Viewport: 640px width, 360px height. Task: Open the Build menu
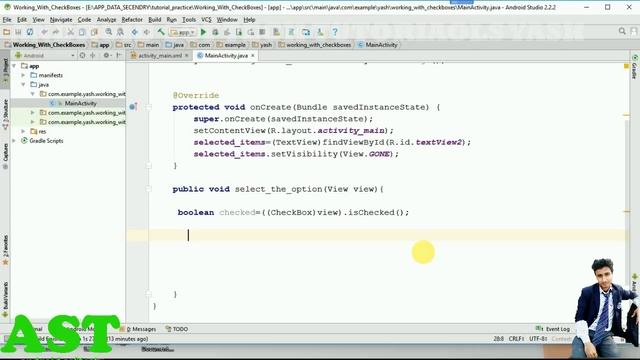154,20
